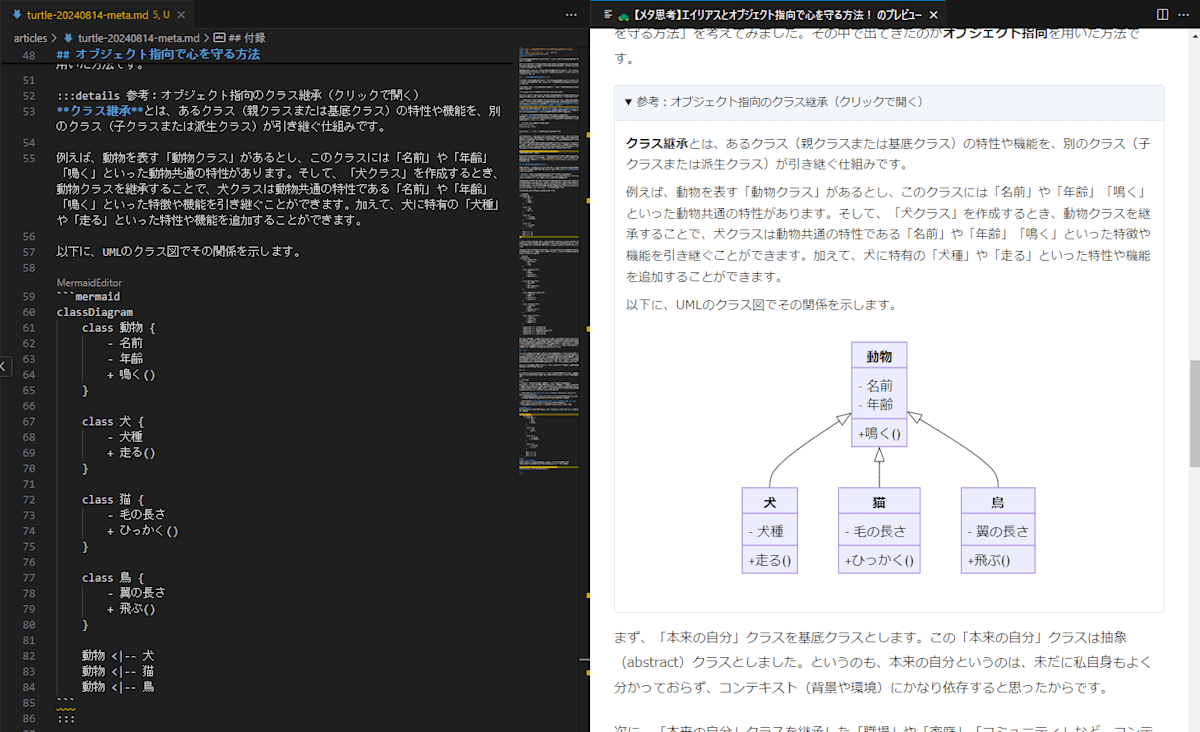
Task: Close the preview tab with its X
Action: [933, 15]
